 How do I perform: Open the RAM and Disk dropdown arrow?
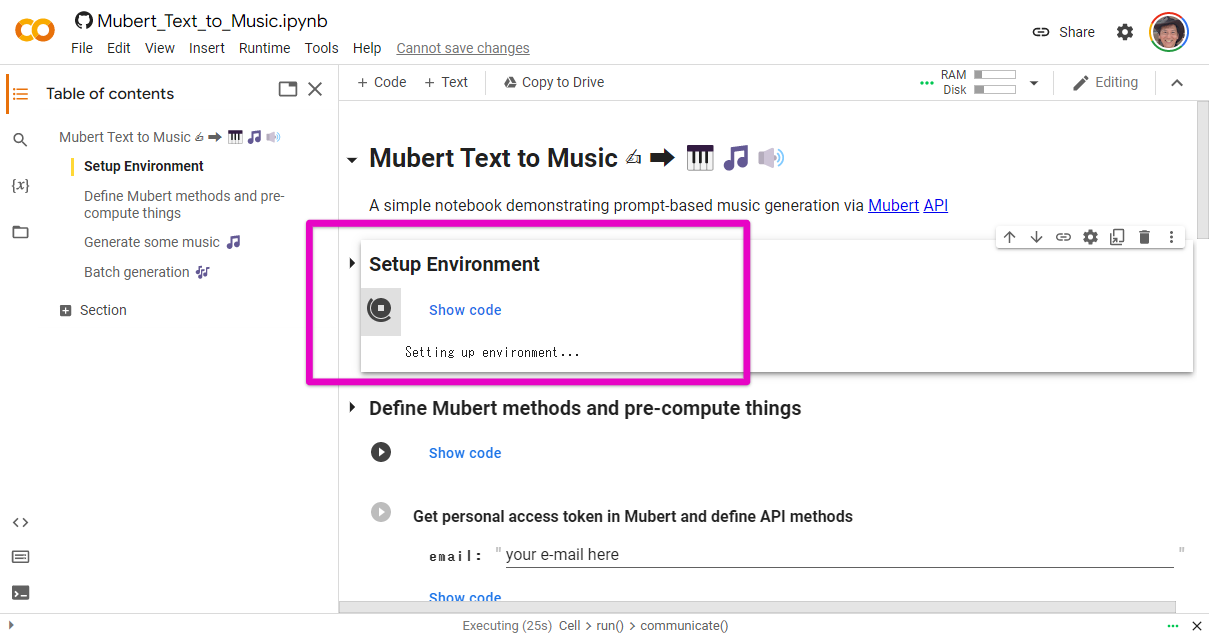tap(1034, 83)
